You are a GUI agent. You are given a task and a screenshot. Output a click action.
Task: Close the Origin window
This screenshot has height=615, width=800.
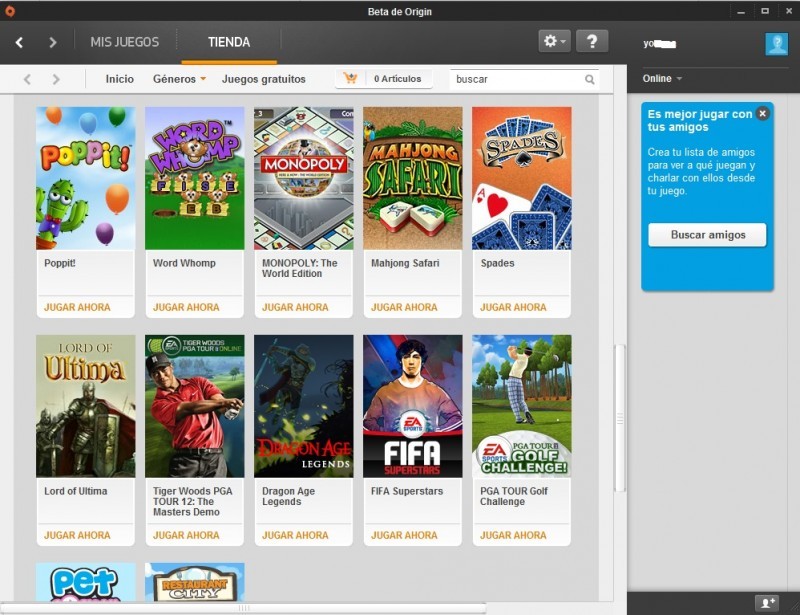point(789,11)
